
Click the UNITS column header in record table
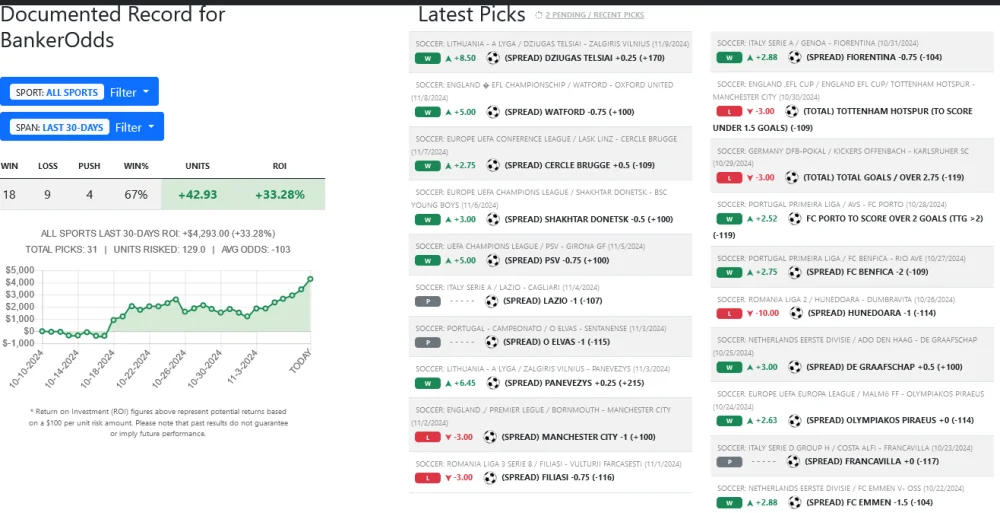point(198,166)
